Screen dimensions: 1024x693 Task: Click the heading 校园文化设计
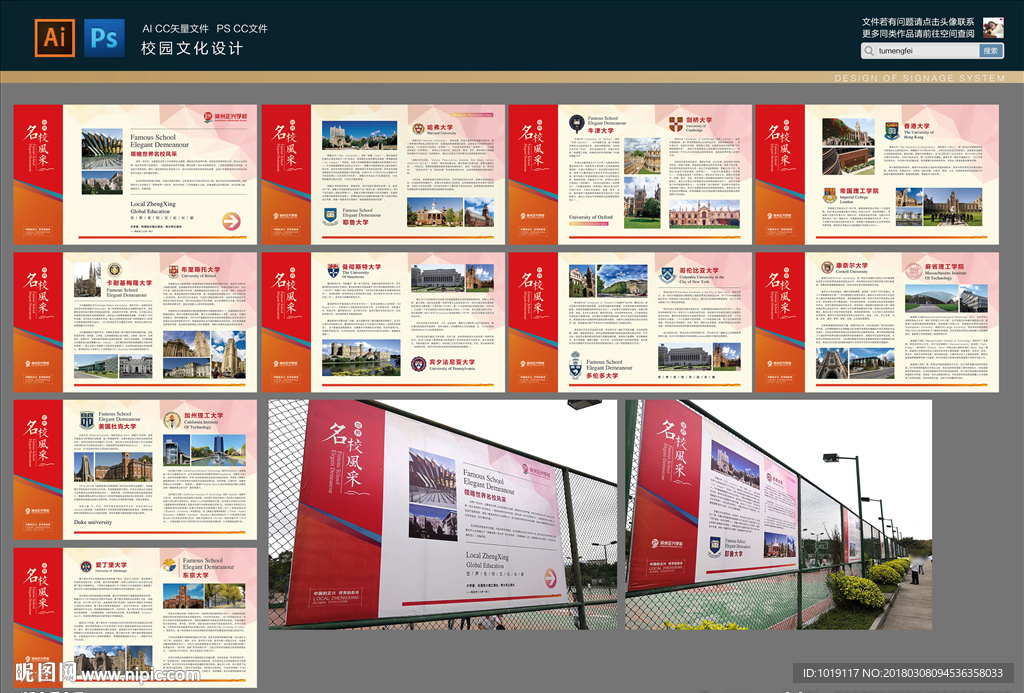tap(192, 48)
